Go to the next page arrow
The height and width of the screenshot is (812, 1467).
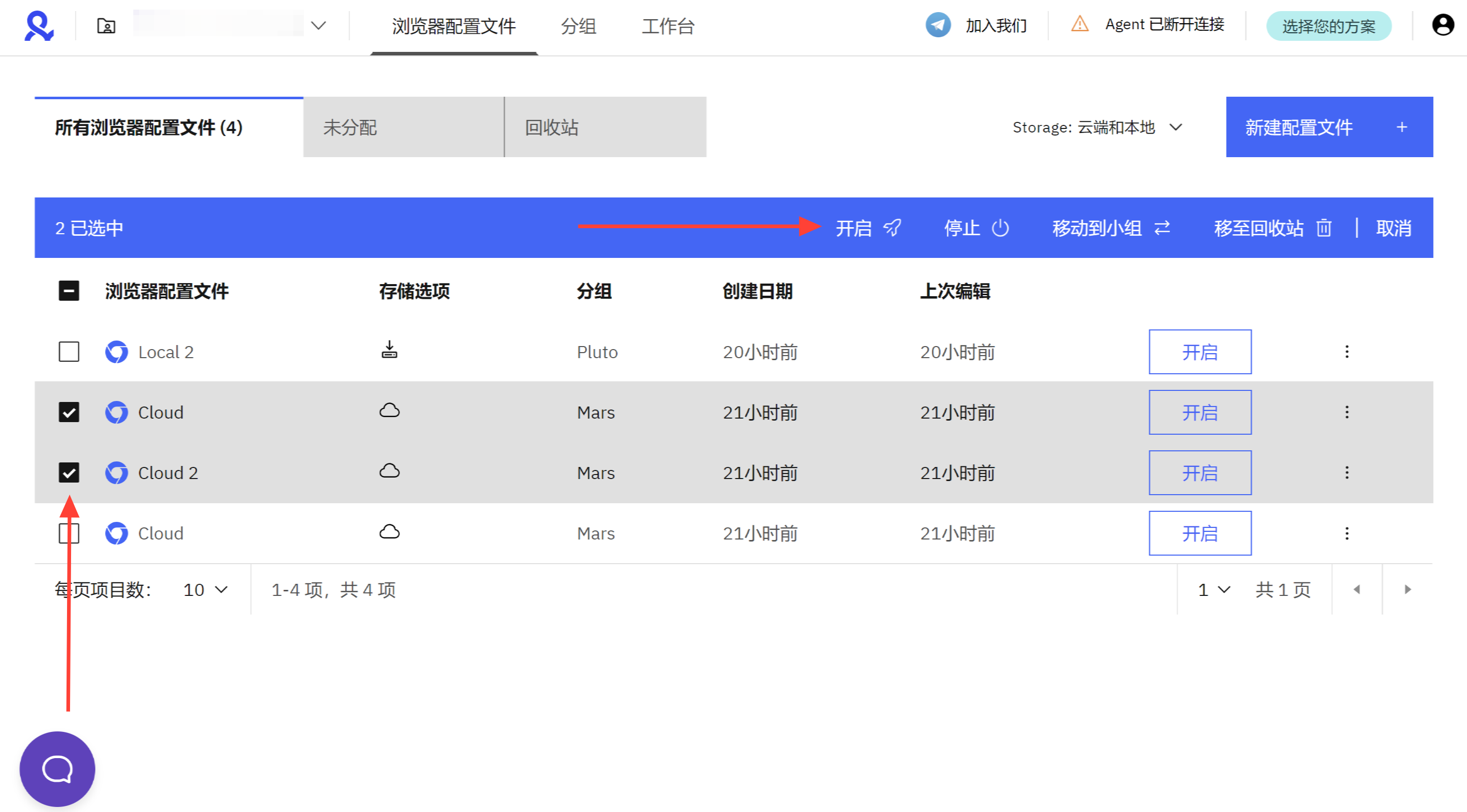tap(1407, 589)
